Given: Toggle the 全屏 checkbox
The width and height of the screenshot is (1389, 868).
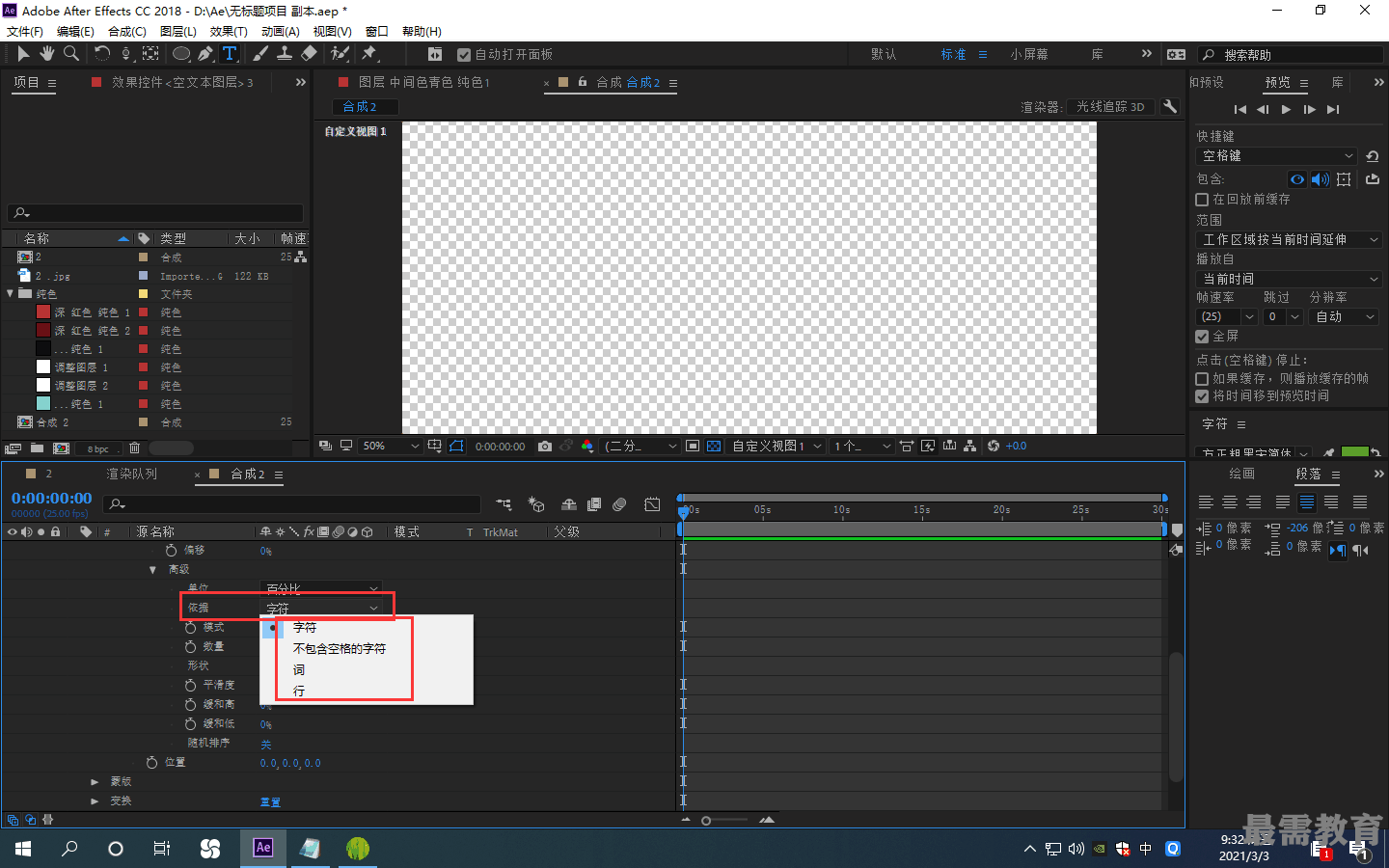Looking at the screenshot, I should tap(1202, 337).
